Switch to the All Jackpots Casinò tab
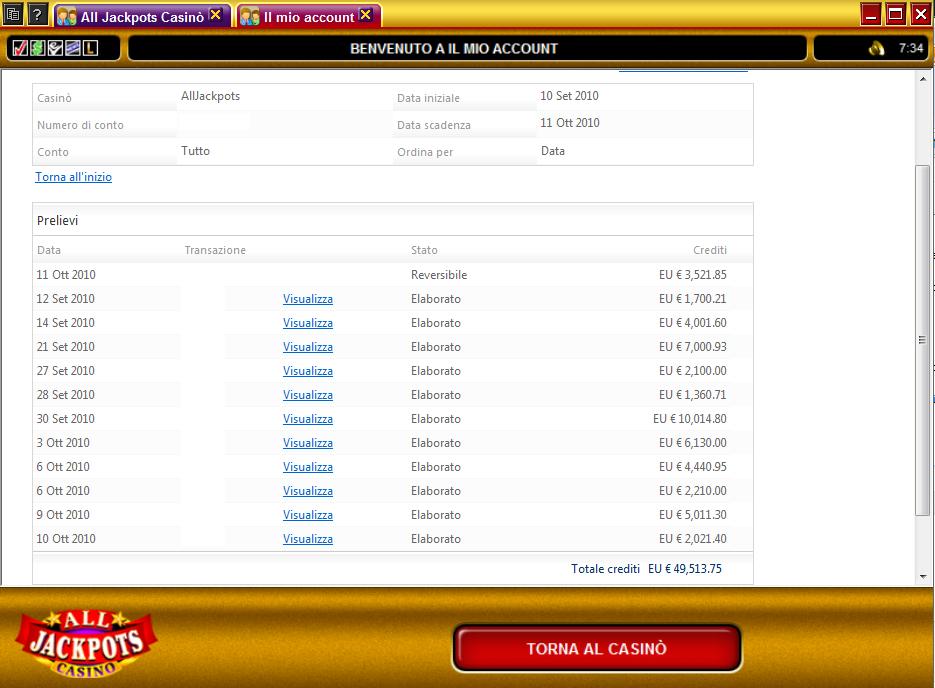Screen dimensions: 935x688 click(141, 17)
